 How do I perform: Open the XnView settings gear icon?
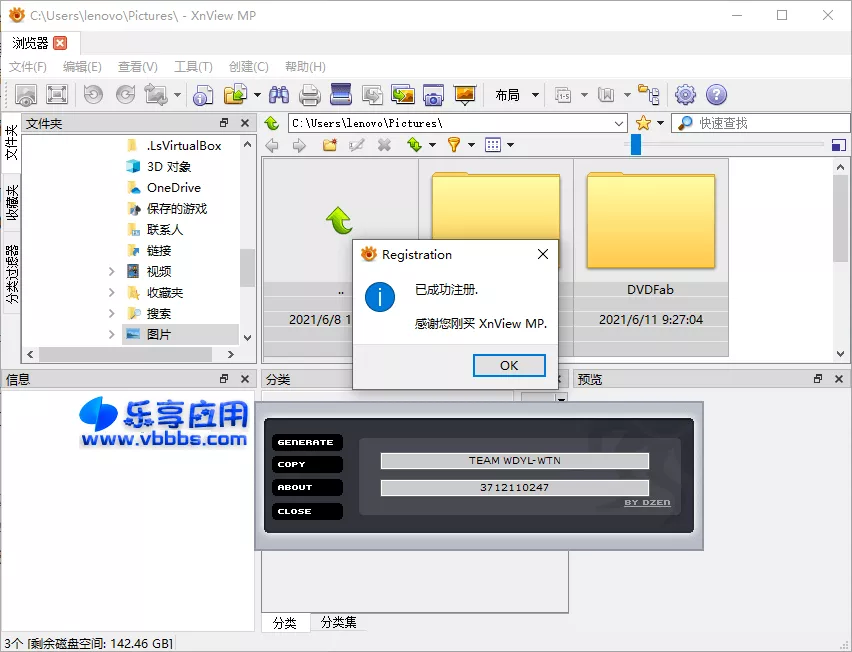click(x=684, y=94)
